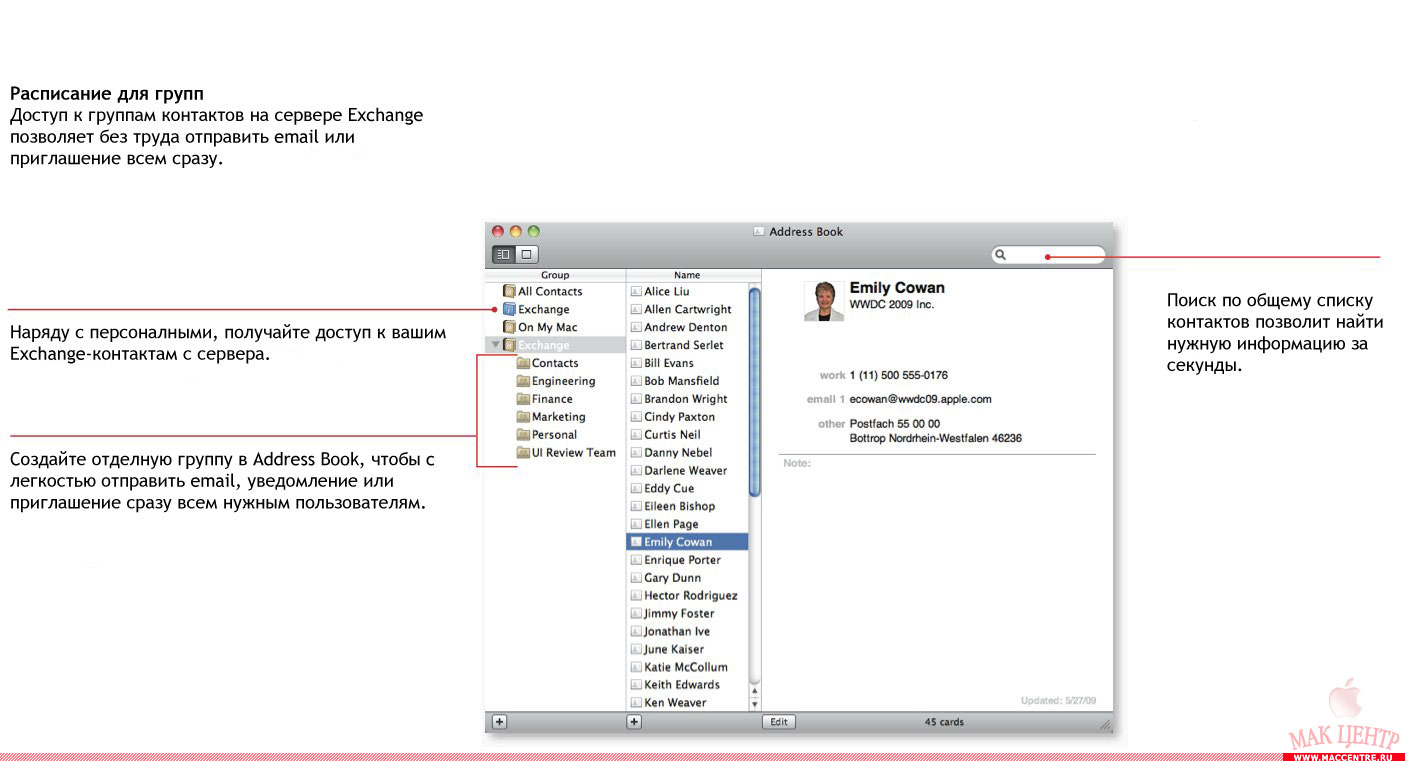This screenshot has width=1405, height=761.
Task: Add a new contact with the Name plus button
Action: (x=634, y=722)
